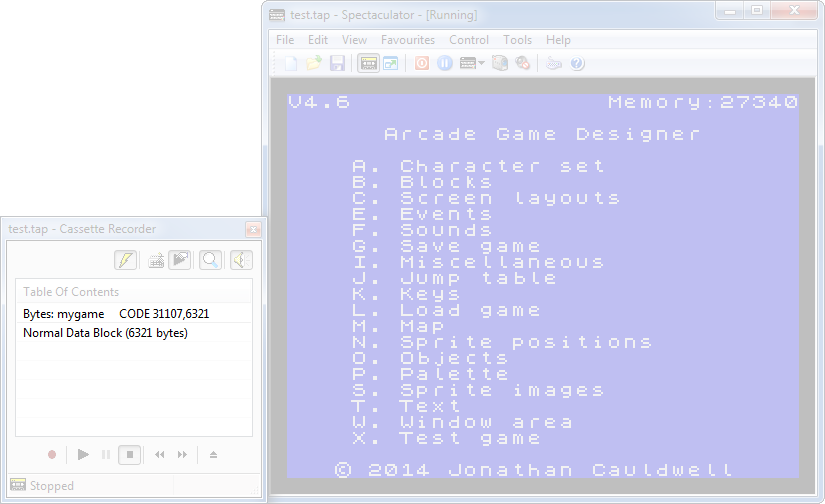Click 'P. Palette' menu line

[430, 374]
